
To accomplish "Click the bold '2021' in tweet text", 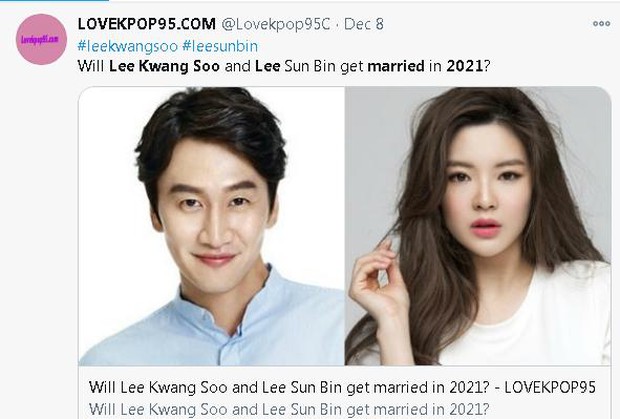I will click(465, 66).
